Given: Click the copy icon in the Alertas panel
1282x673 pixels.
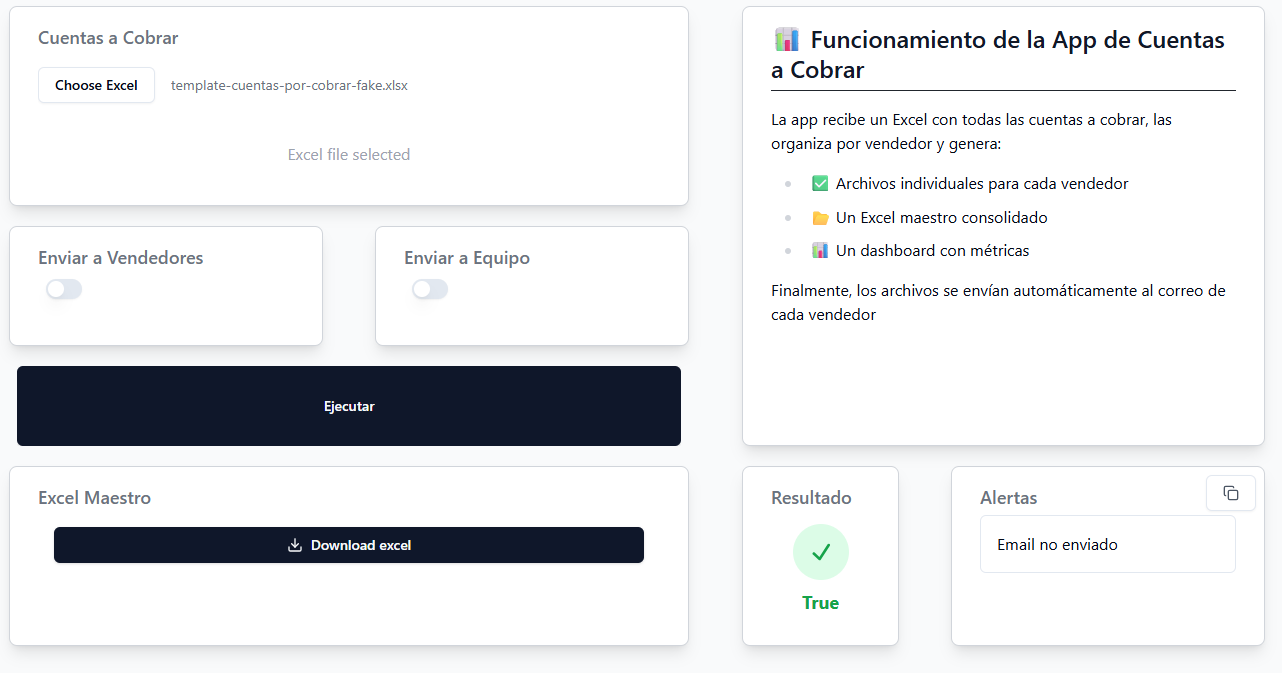Looking at the screenshot, I should (1231, 492).
